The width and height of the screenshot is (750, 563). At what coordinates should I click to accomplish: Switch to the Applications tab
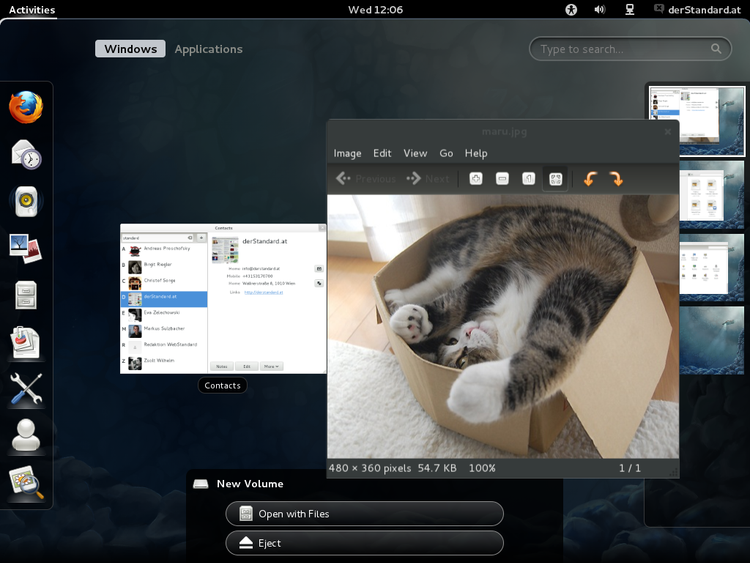(208, 49)
